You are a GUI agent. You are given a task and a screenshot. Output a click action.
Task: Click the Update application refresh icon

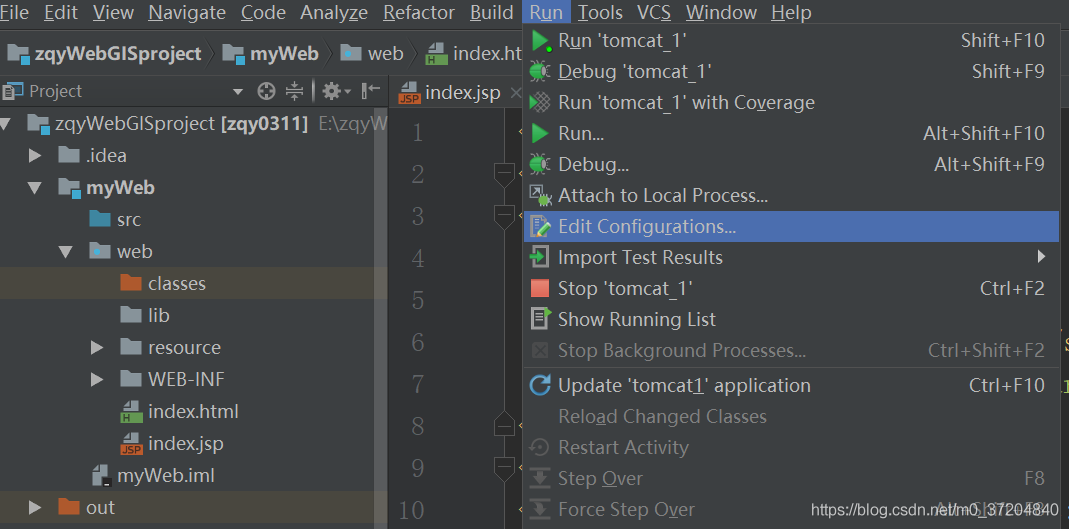click(540, 385)
